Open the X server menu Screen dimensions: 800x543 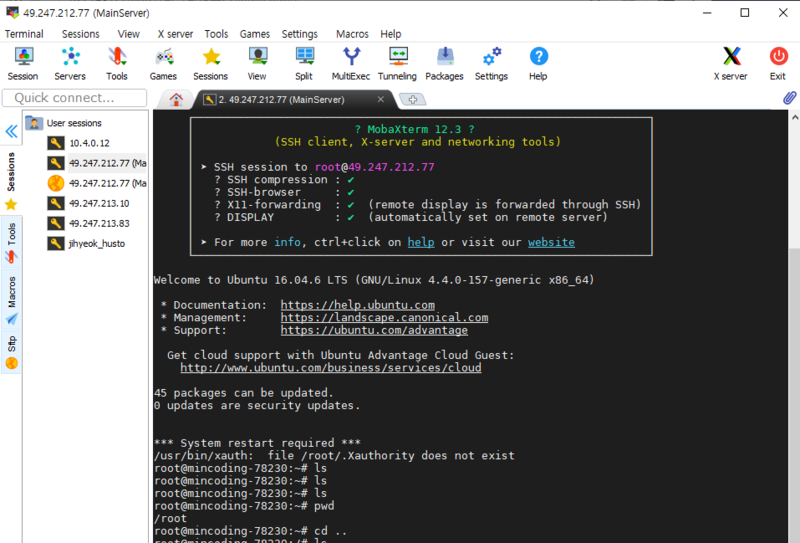click(175, 34)
